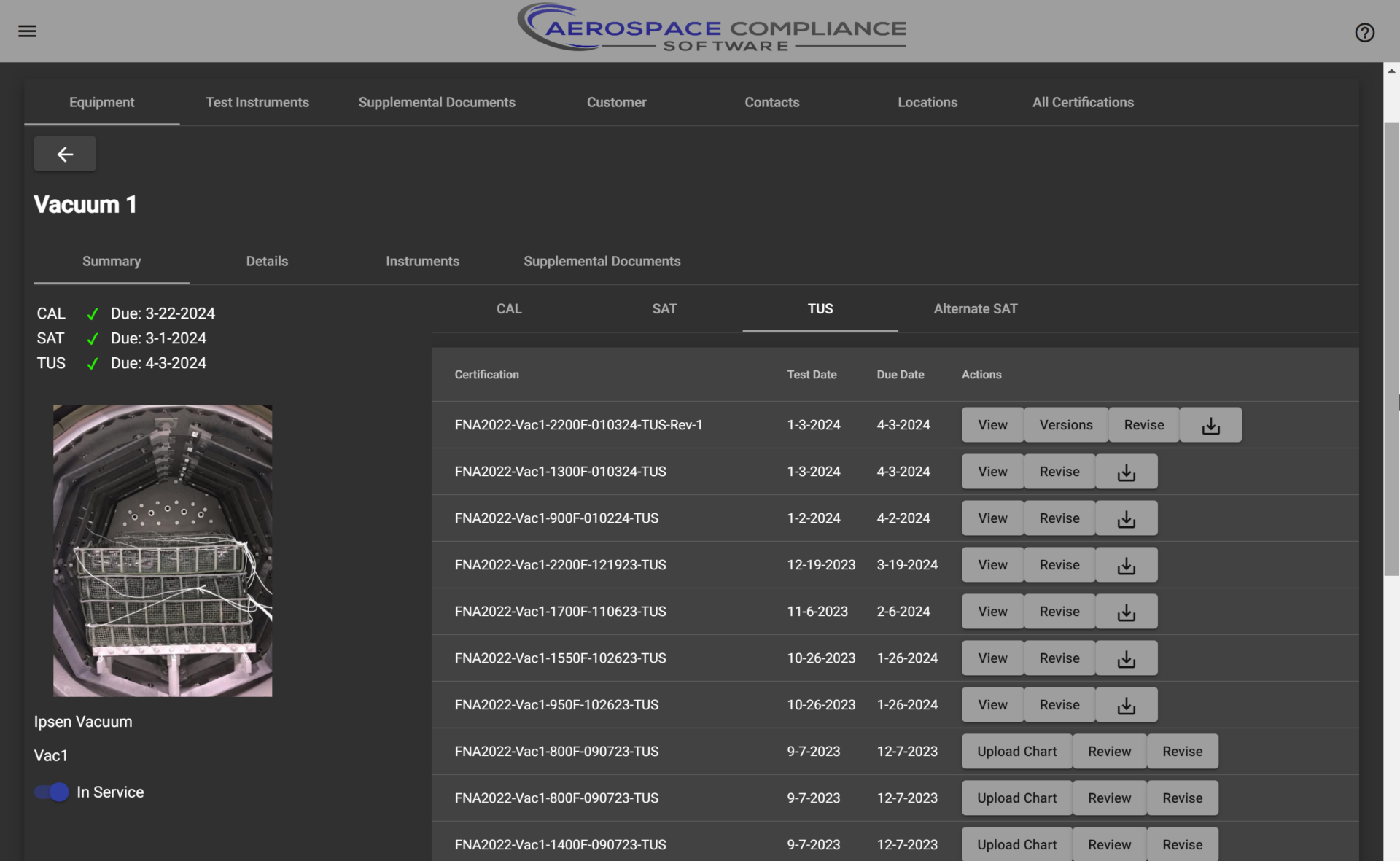This screenshot has height=861, width=1400.
Task: Open Versions for the Rev-1 certification
Action: coord(1065,425)
